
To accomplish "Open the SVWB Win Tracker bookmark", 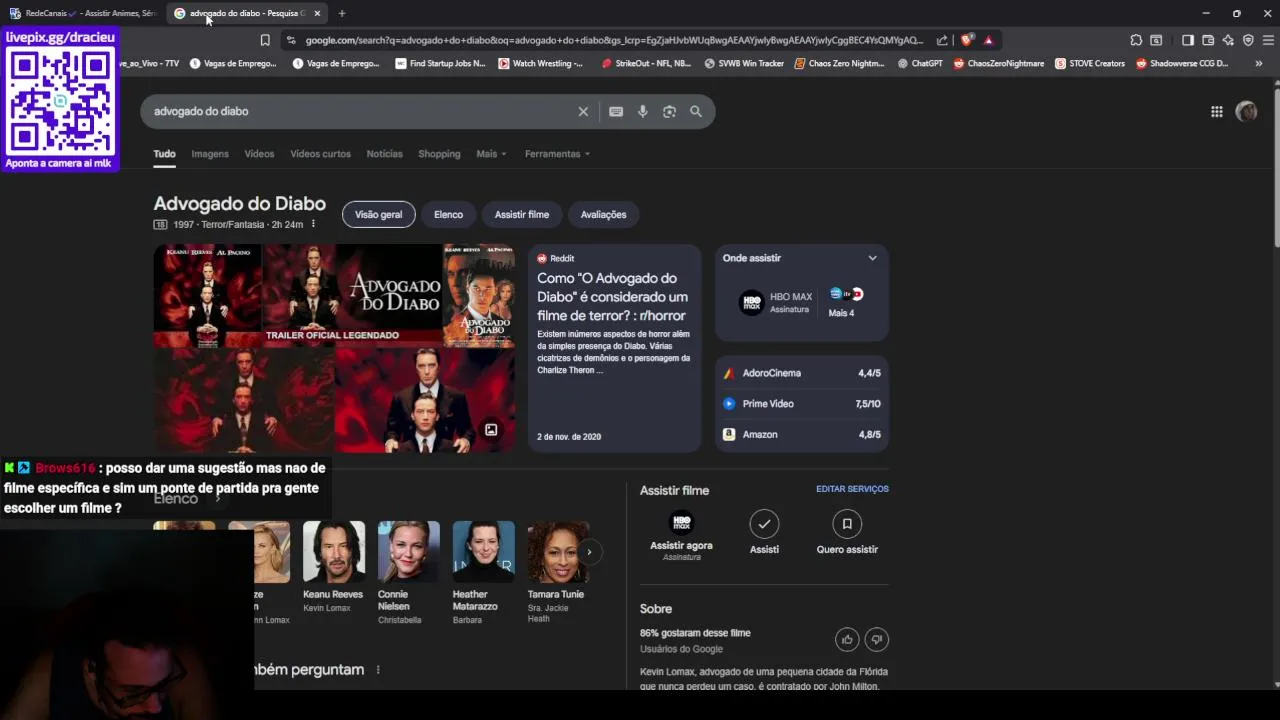I will click(744, 63).
